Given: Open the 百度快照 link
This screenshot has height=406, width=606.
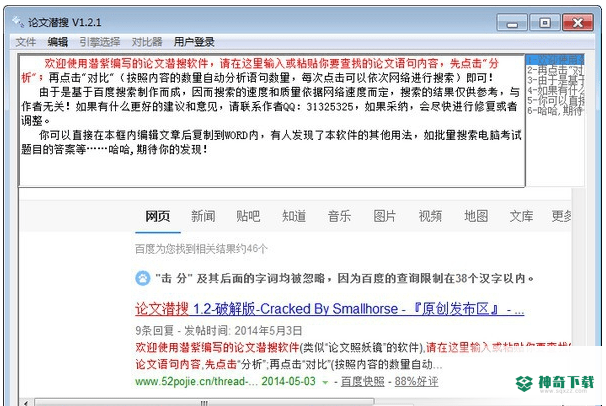Looking at the screenshot, I should [363, 382].
